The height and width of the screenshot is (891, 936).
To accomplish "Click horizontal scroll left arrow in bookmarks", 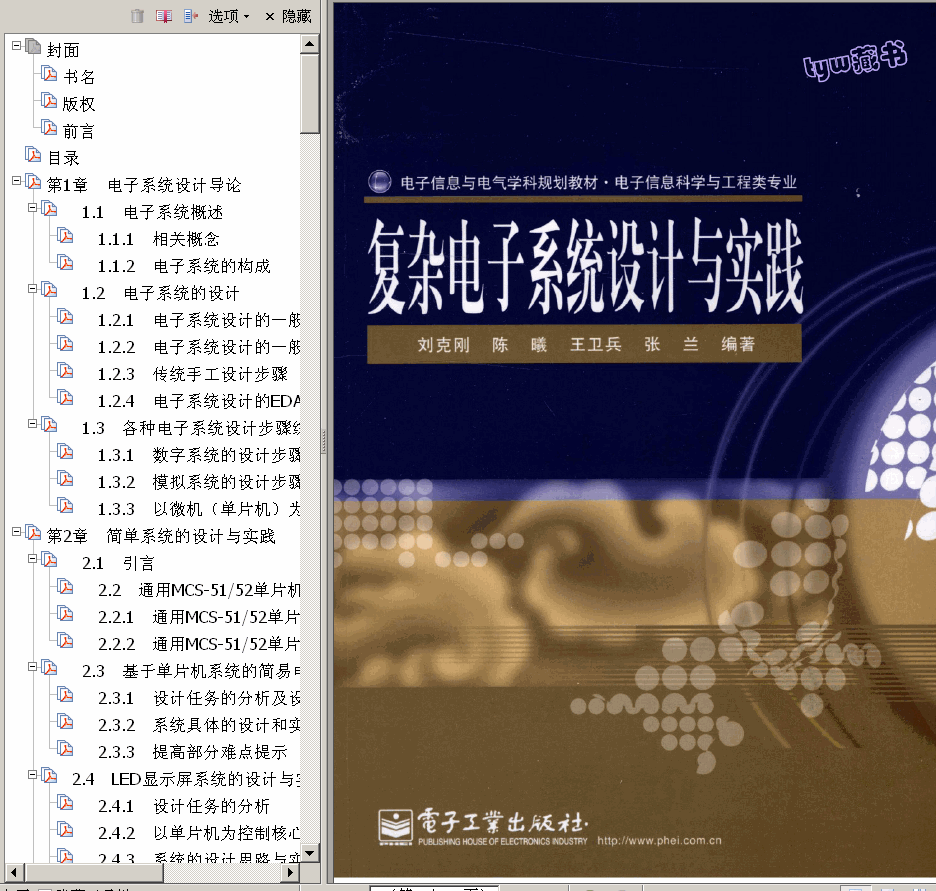I will [14, 872].
